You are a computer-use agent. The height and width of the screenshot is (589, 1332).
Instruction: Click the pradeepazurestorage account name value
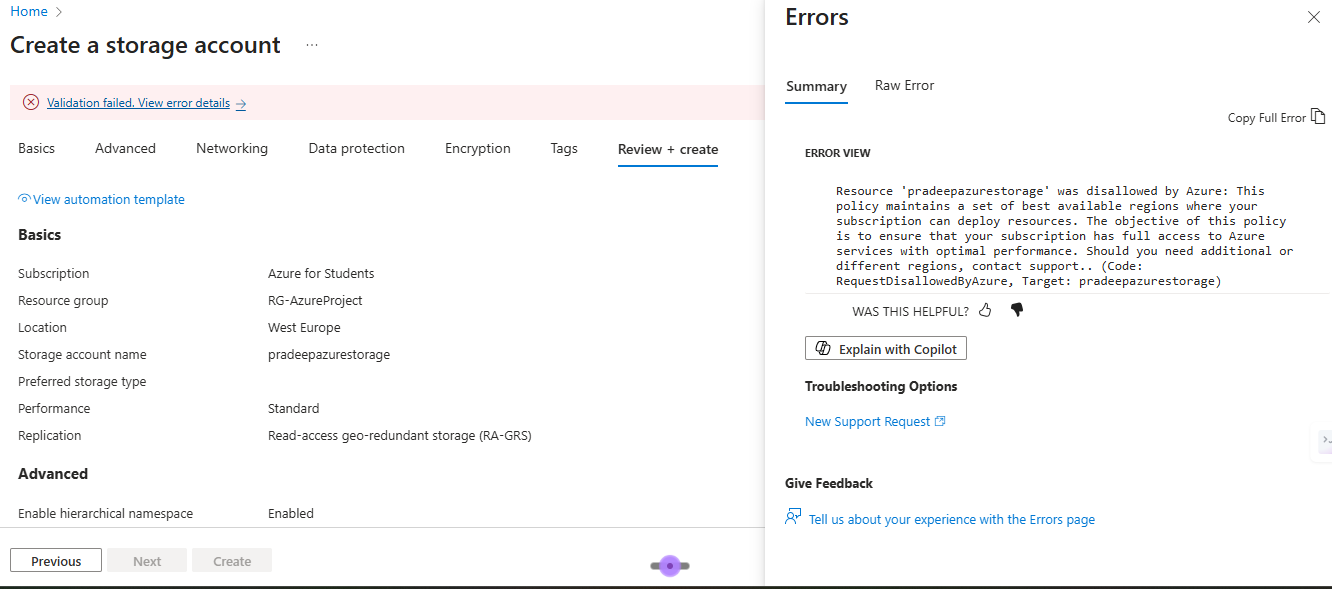point(329,354)
